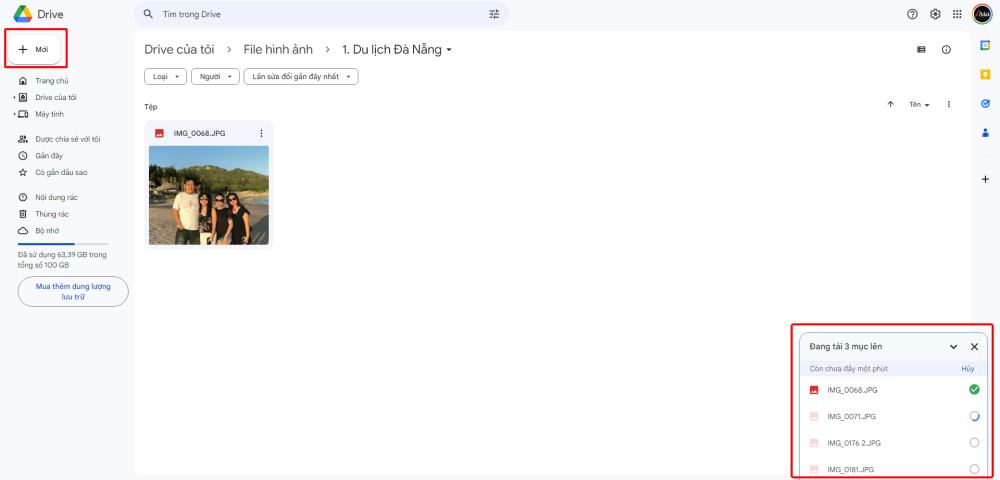1000x480 pixels.
Task: Click the storage usage bar
Action: click(63, 244)
